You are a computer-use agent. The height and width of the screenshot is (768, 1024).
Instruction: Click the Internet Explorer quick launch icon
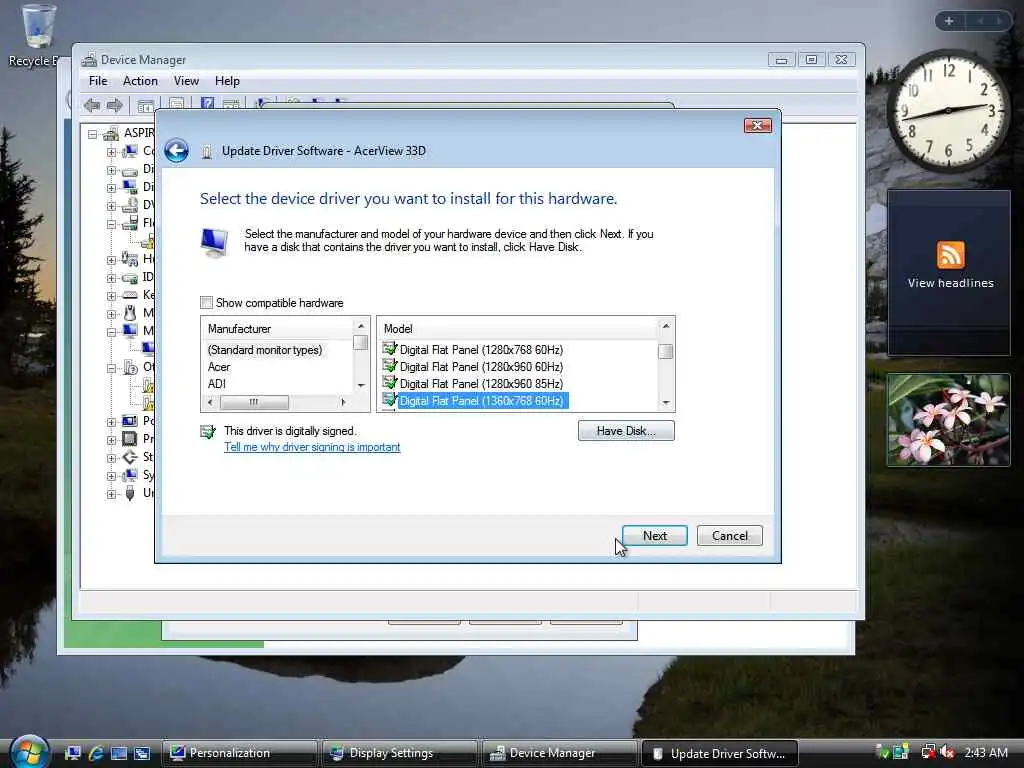point(96,753)
